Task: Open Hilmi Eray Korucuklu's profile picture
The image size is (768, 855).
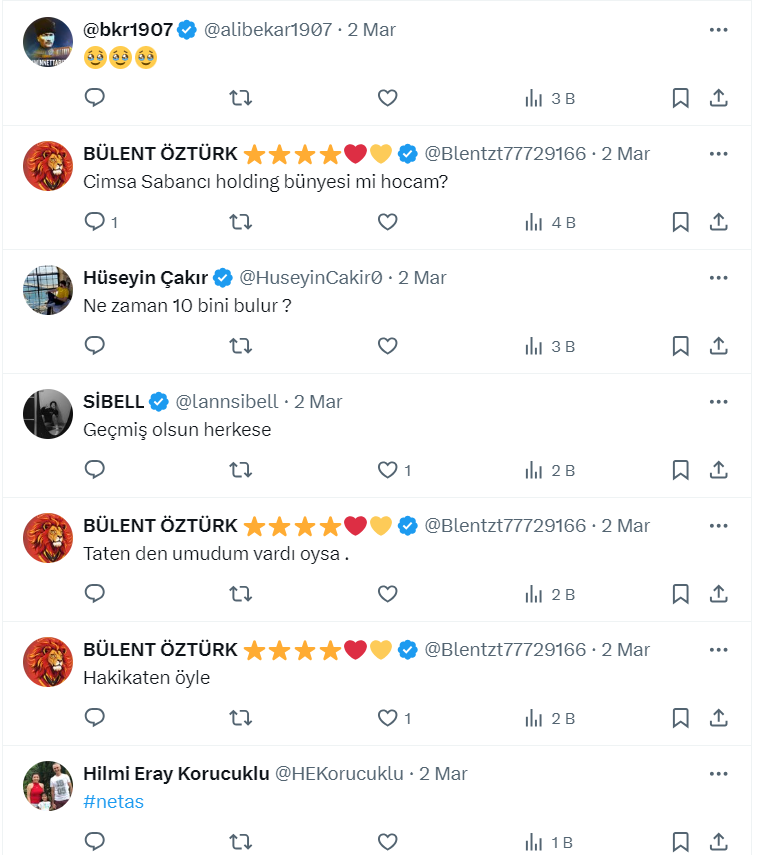Action: coord(48,786)
